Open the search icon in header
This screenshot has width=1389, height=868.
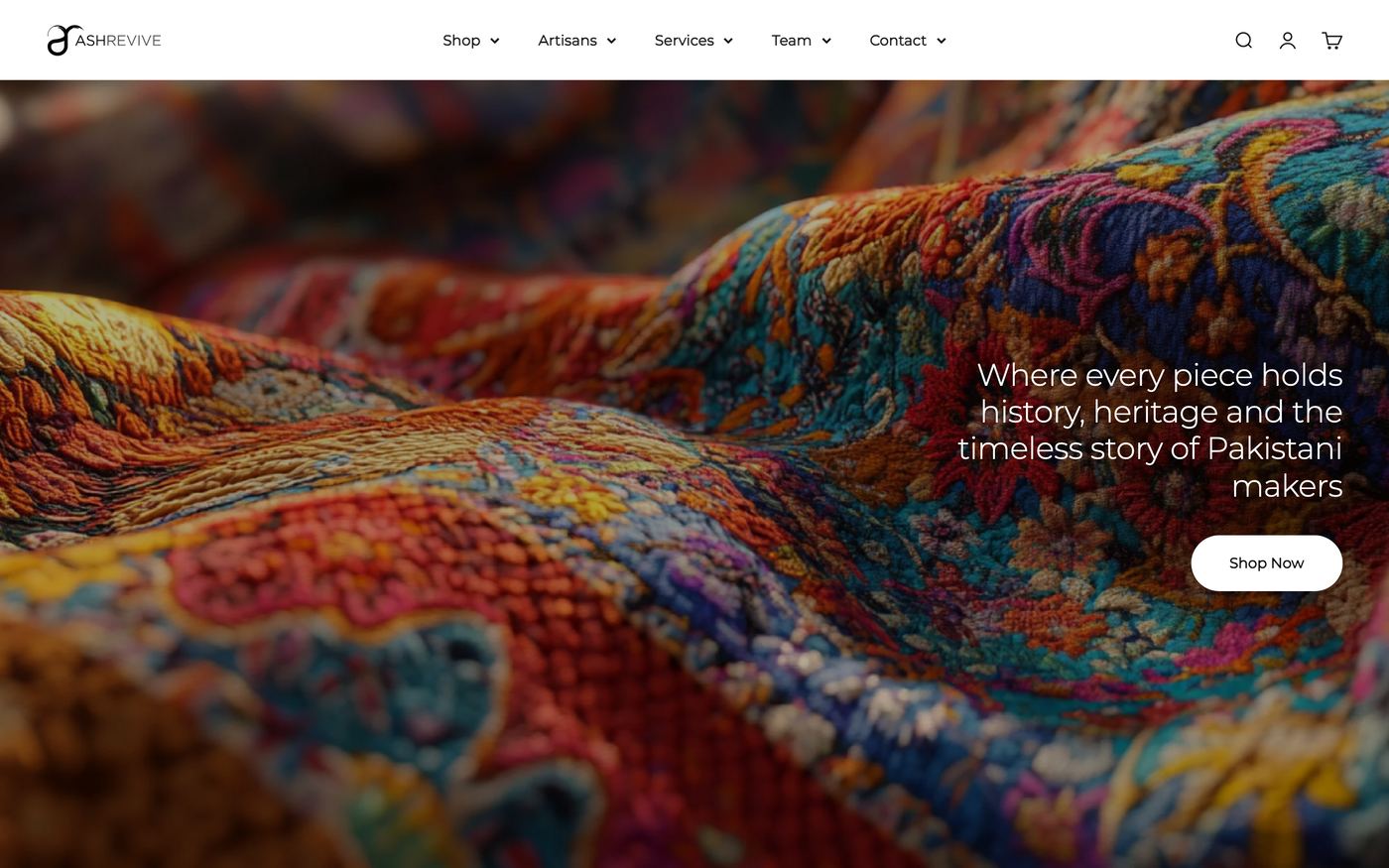tap(1243, 41)
